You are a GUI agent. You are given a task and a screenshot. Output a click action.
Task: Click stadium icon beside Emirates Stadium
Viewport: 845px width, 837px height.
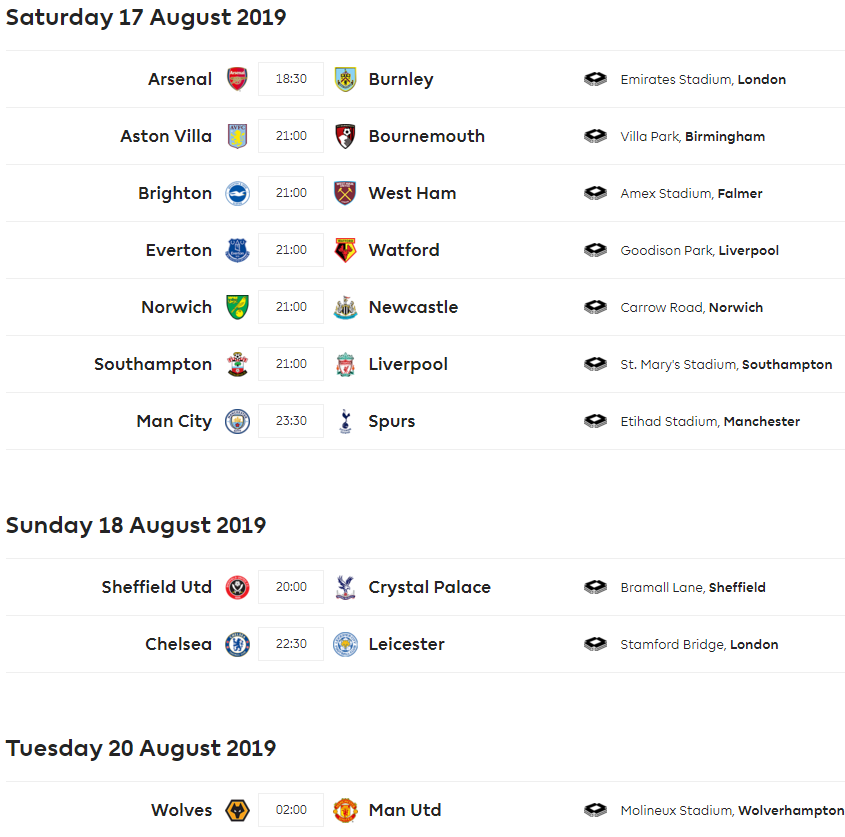[595, 79]
